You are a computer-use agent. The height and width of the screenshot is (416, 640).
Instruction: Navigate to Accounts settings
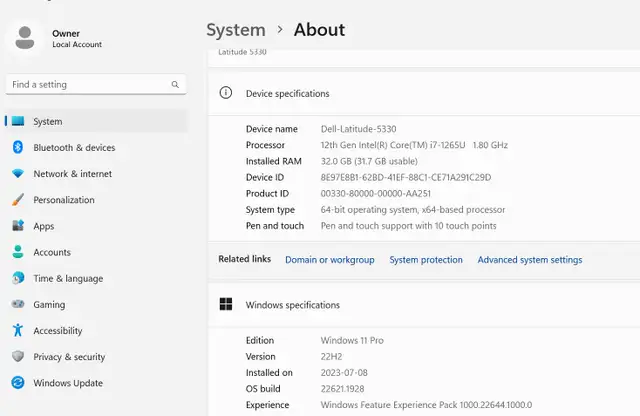[x=96, y=252]
